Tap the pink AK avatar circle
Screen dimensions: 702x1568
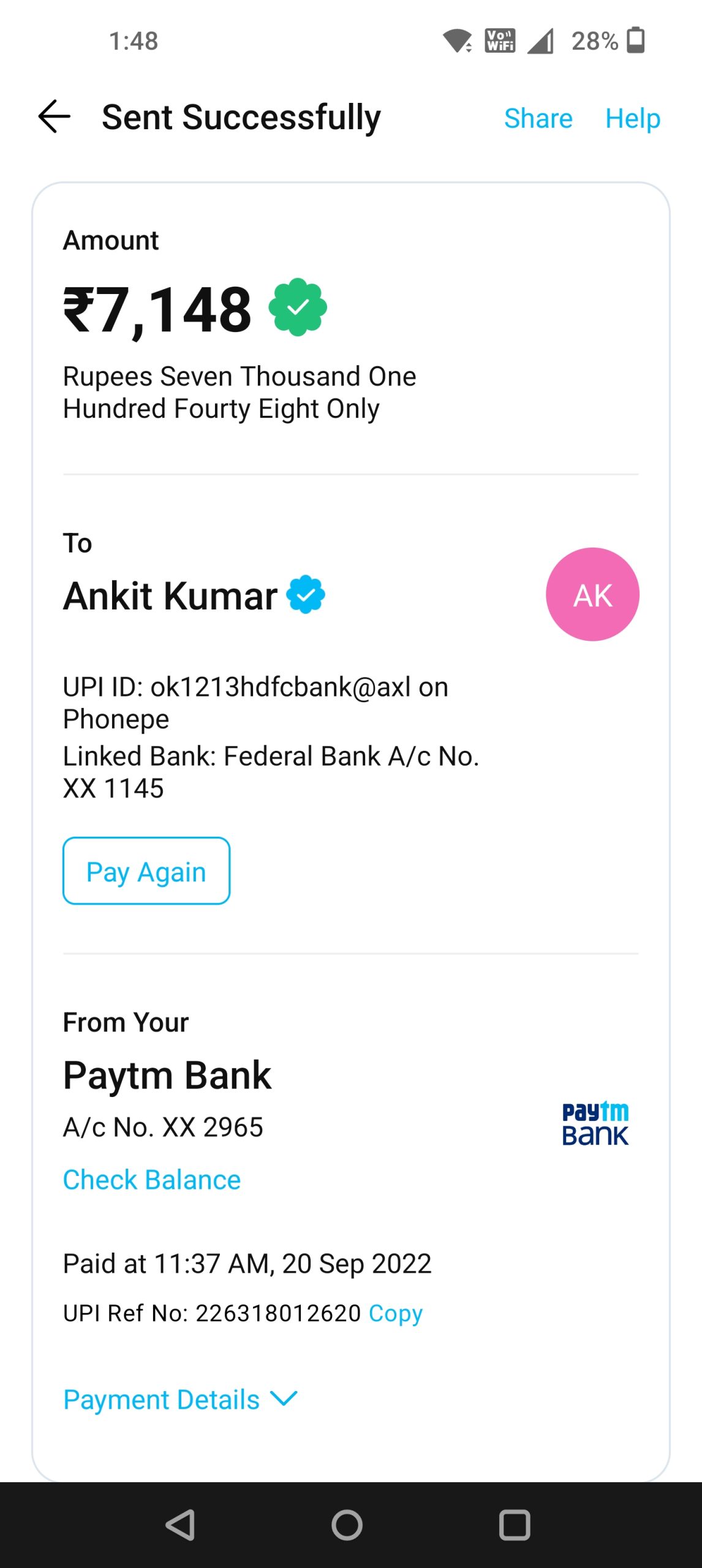click(x=592, y=594)
